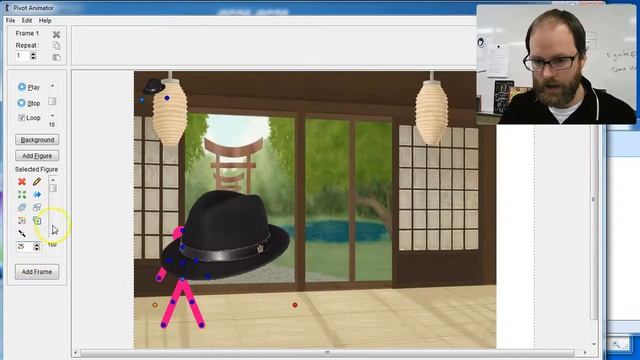Click the figure size slider up arrow
640x360 pixels.
[53, 180]
